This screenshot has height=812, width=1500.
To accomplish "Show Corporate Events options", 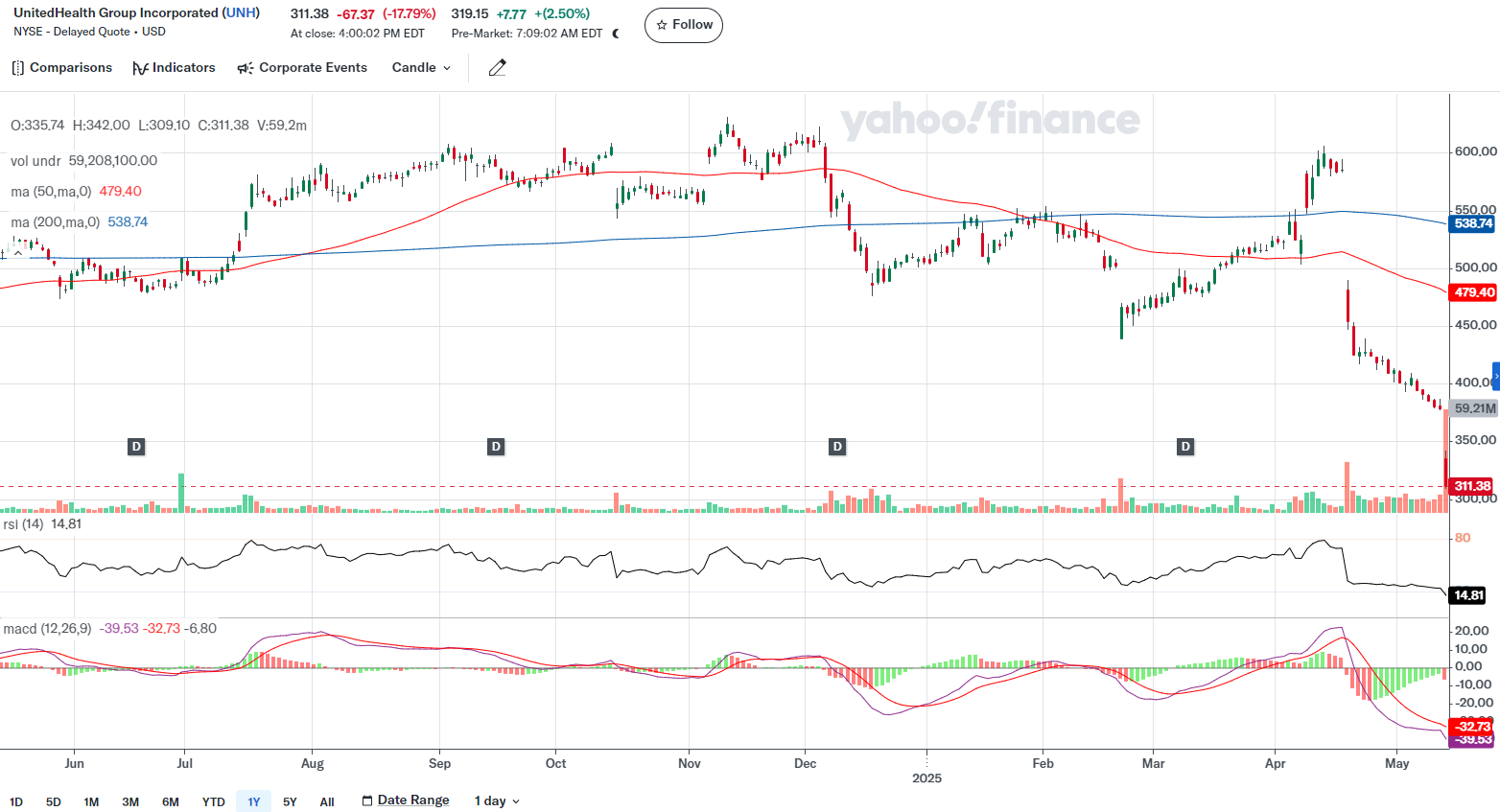I will [x=302, y=68].
